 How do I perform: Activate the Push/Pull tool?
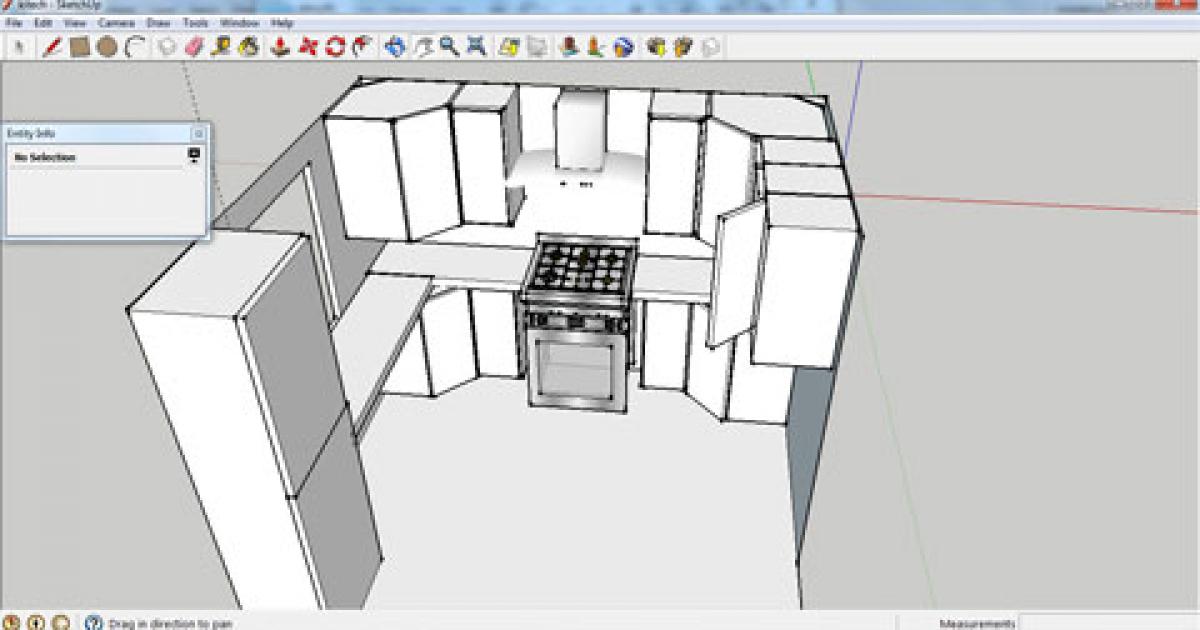(281, 46)
